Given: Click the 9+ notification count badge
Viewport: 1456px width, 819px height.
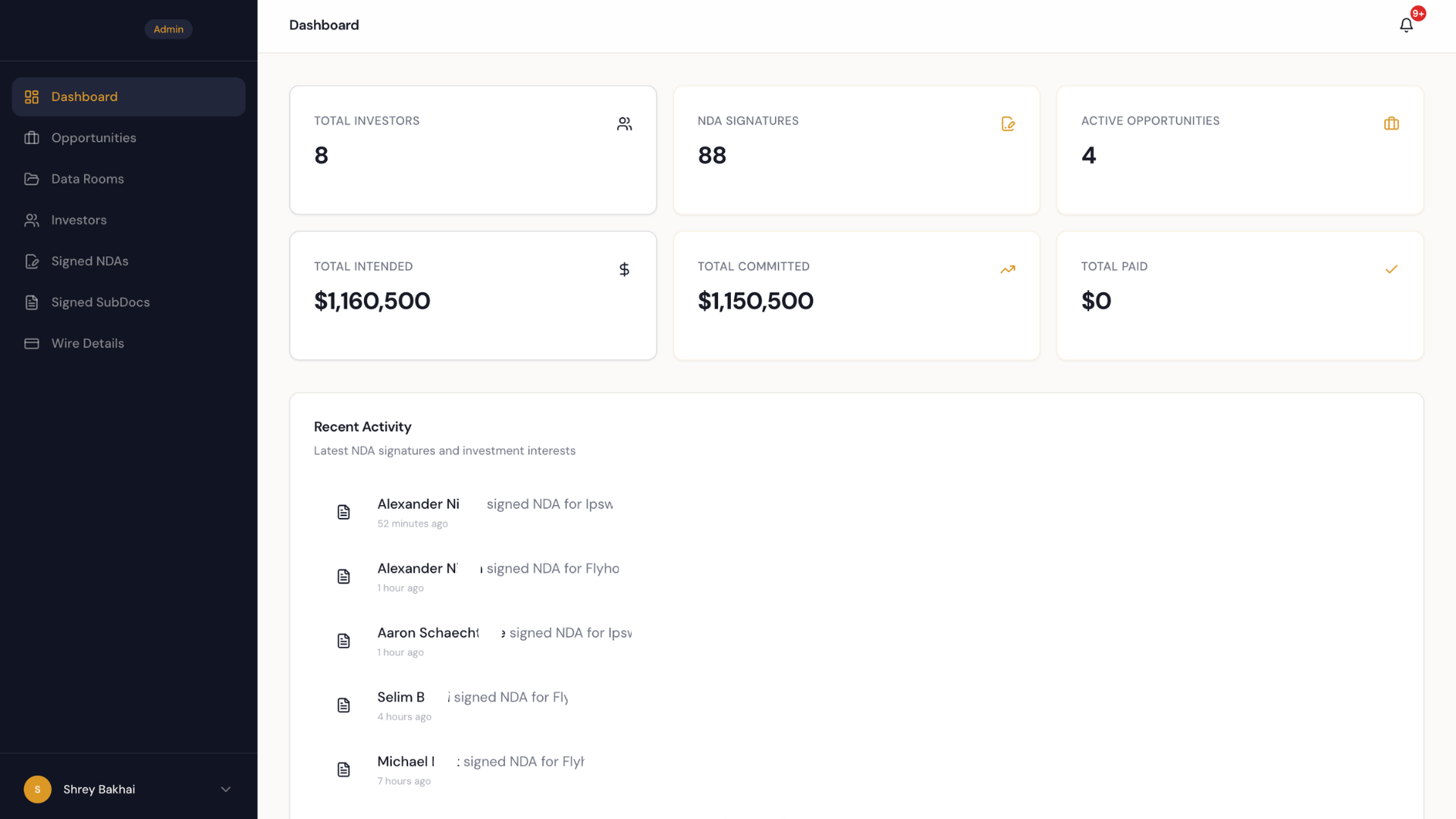Looking at the screenshot, I should pos(1417,13).
